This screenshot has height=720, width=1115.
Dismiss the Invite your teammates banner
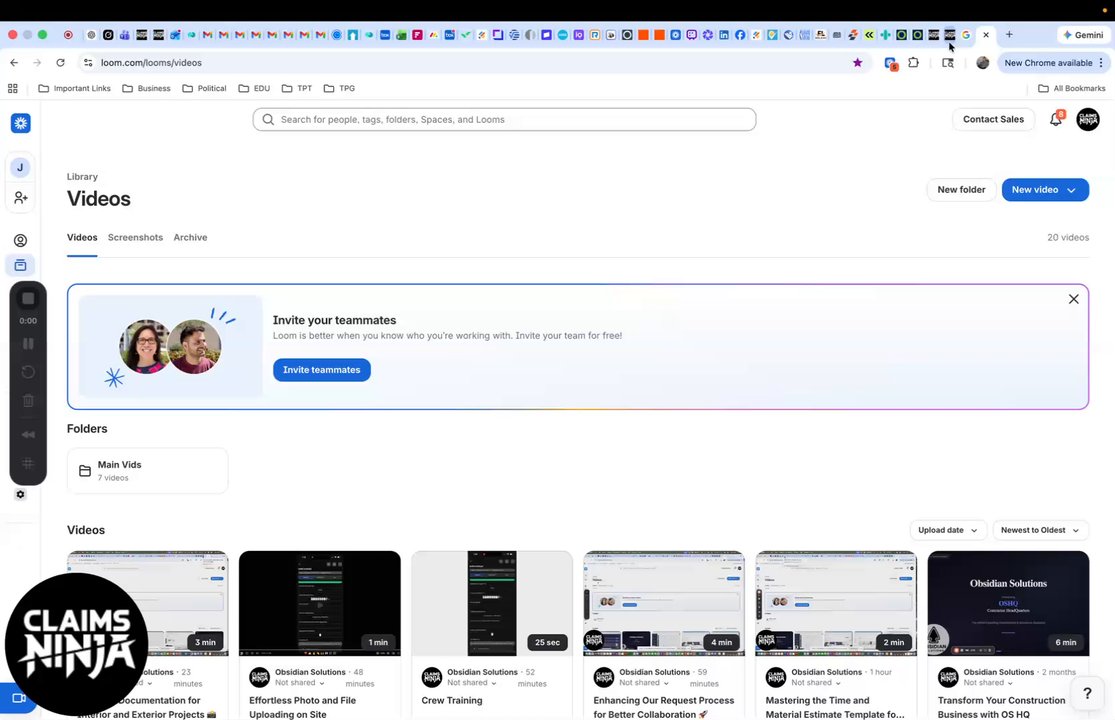1074,299
